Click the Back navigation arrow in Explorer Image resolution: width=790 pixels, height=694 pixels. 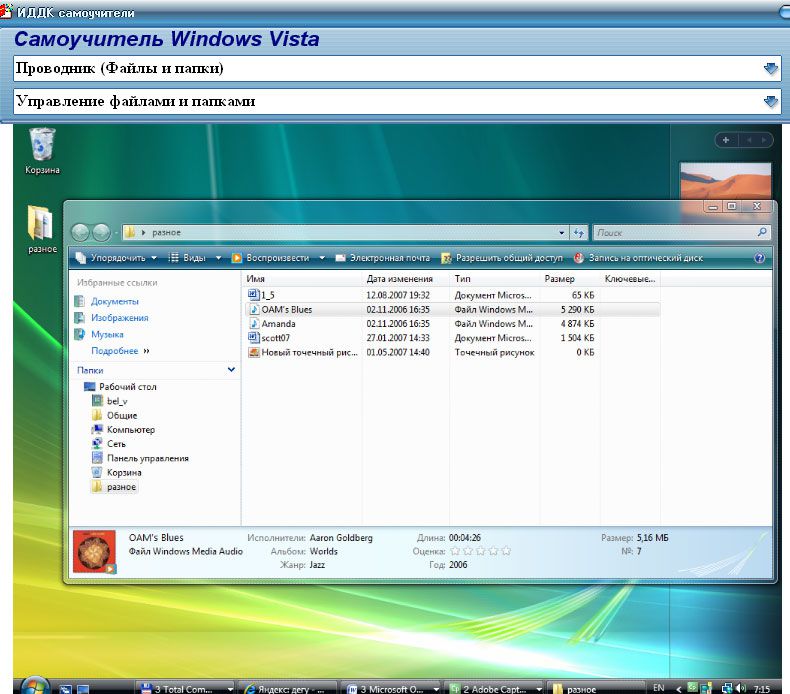(82, 232)
